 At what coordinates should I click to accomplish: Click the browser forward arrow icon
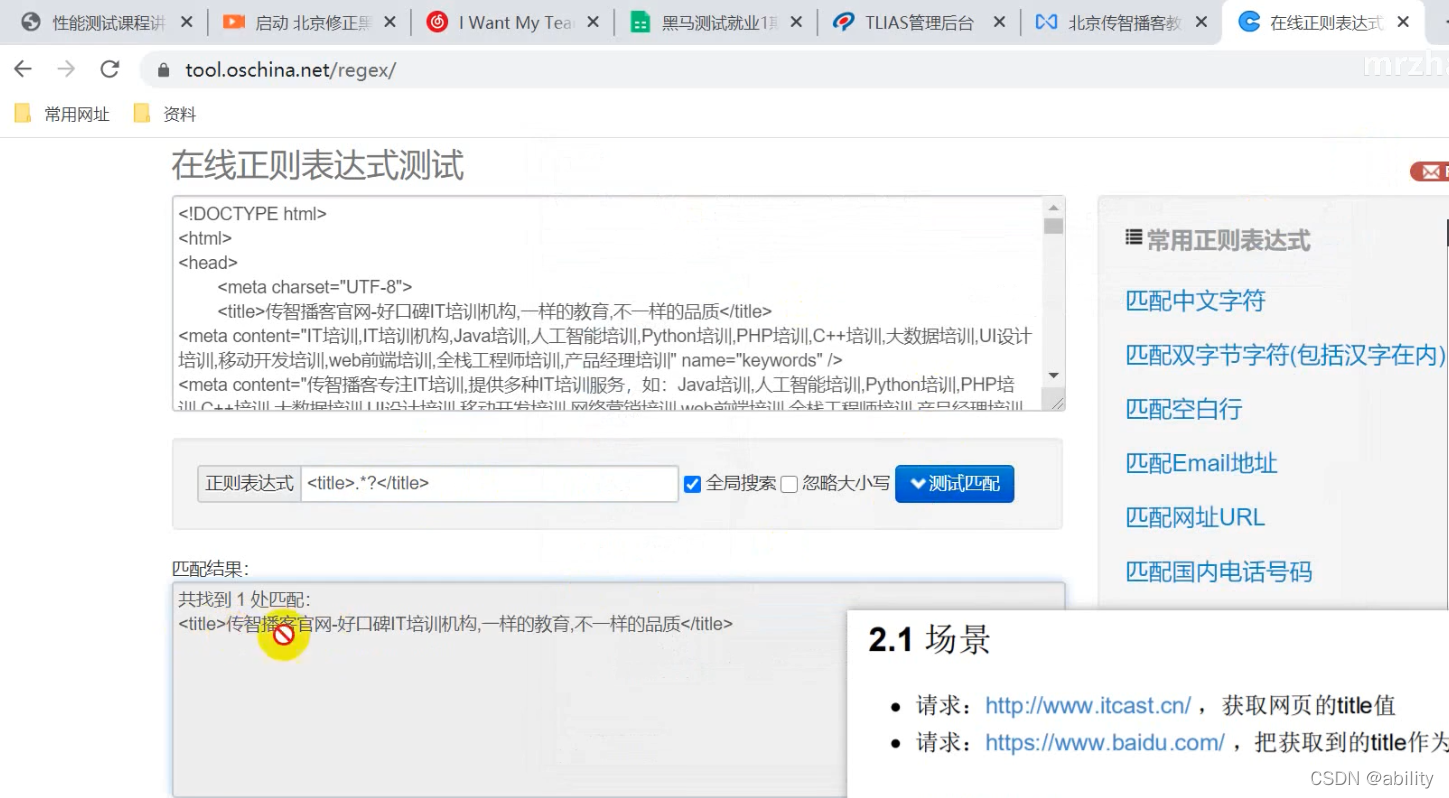[65, 69]
